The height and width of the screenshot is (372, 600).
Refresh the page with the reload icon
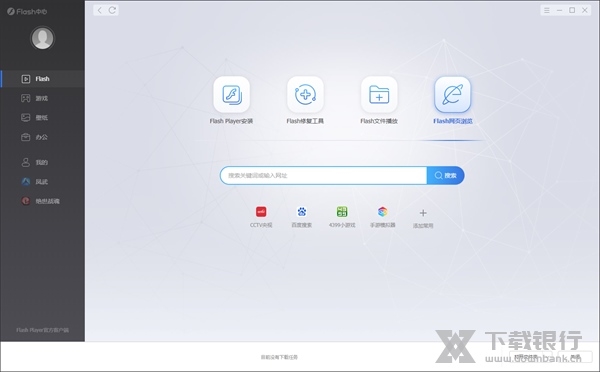pos(112,10)
